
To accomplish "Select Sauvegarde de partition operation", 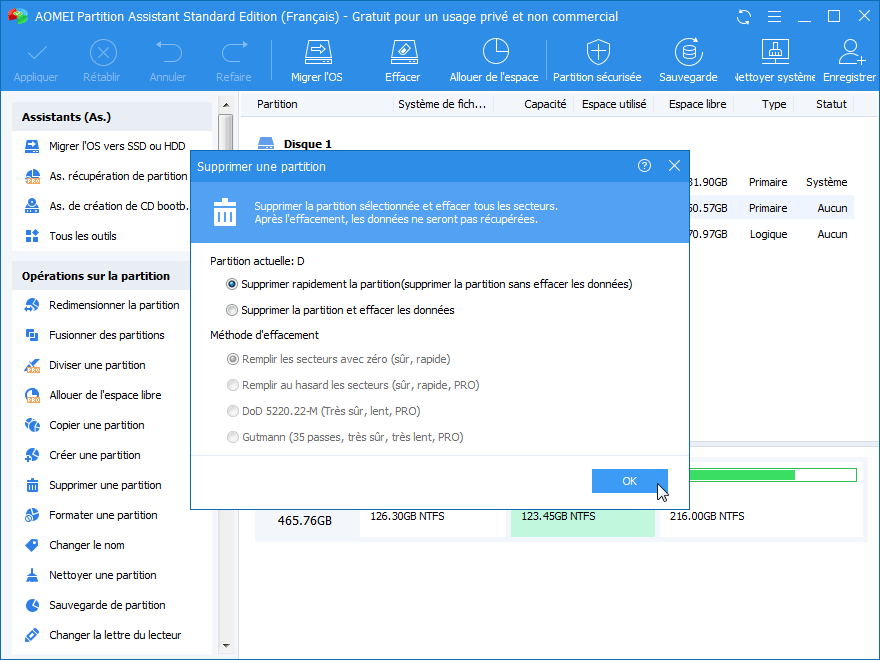I will pos(95,605).
